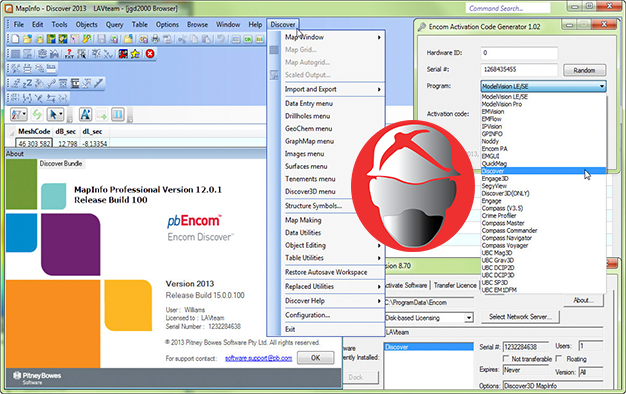Click the yellow star toolbar icon
Screen dimensions: 626x394
pos(136,53)
